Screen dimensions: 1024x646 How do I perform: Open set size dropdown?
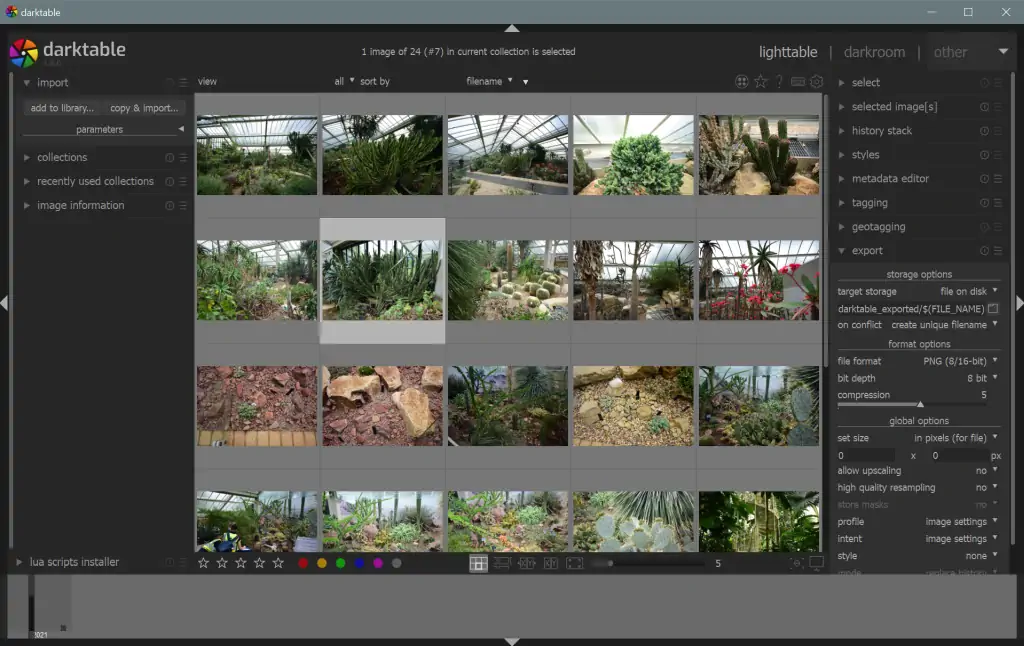point(918,438)
